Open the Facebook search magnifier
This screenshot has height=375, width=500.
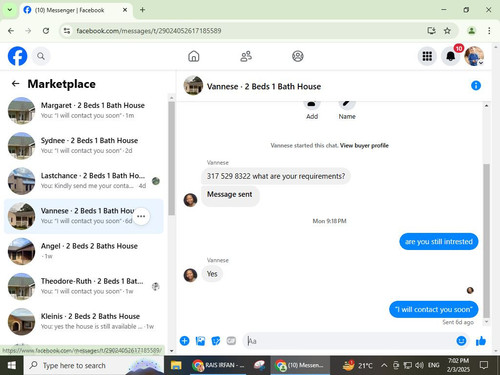tap(41, 56)
